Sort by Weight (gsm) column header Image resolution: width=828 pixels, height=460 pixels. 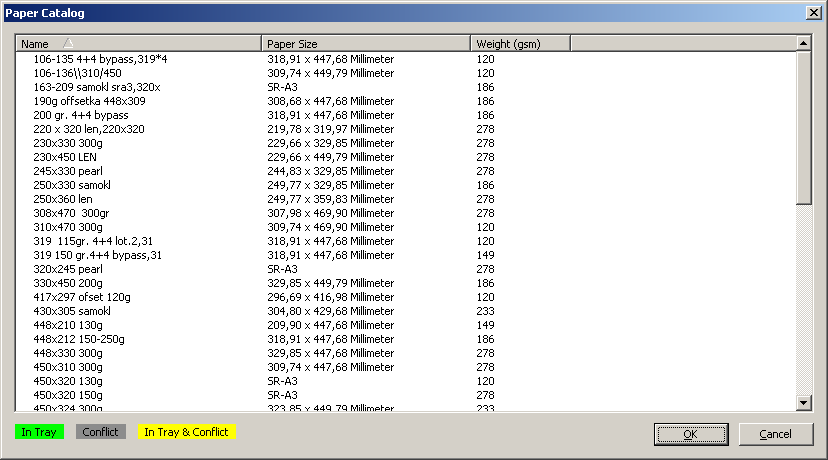[x=520, y=44]
